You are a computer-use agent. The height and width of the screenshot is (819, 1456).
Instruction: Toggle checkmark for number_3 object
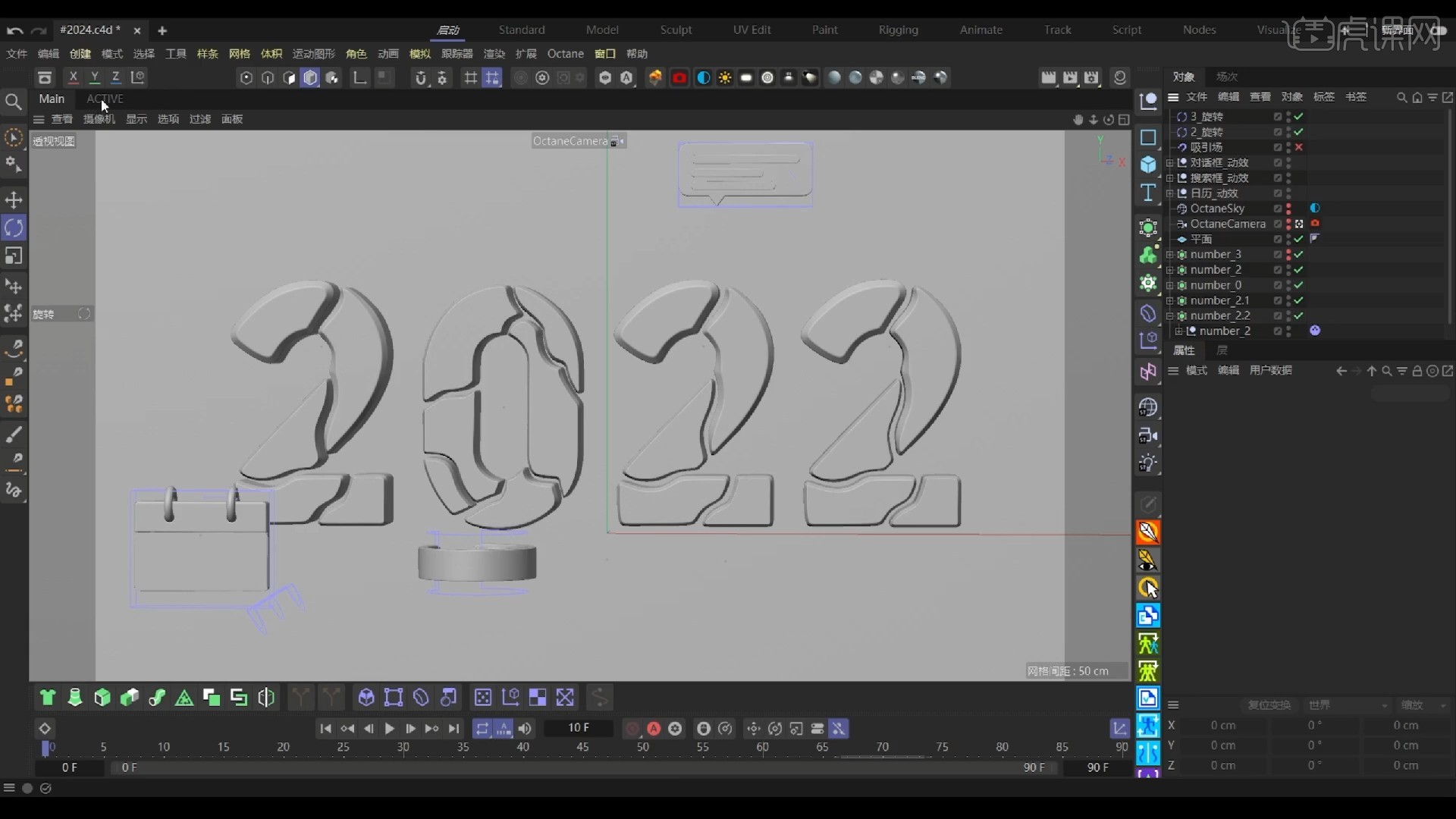tap(1299, 255)
